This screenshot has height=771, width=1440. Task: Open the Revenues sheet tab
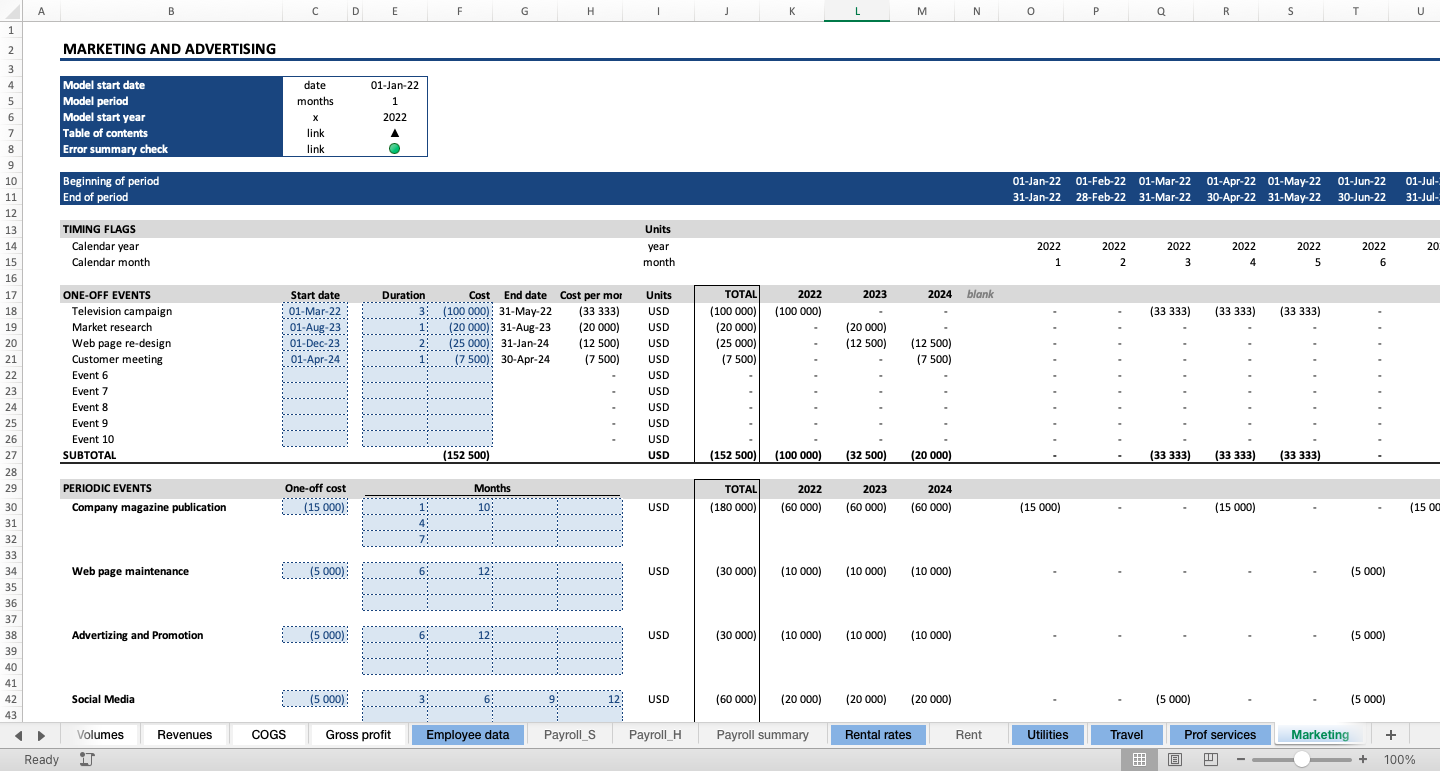click(185, 735)
